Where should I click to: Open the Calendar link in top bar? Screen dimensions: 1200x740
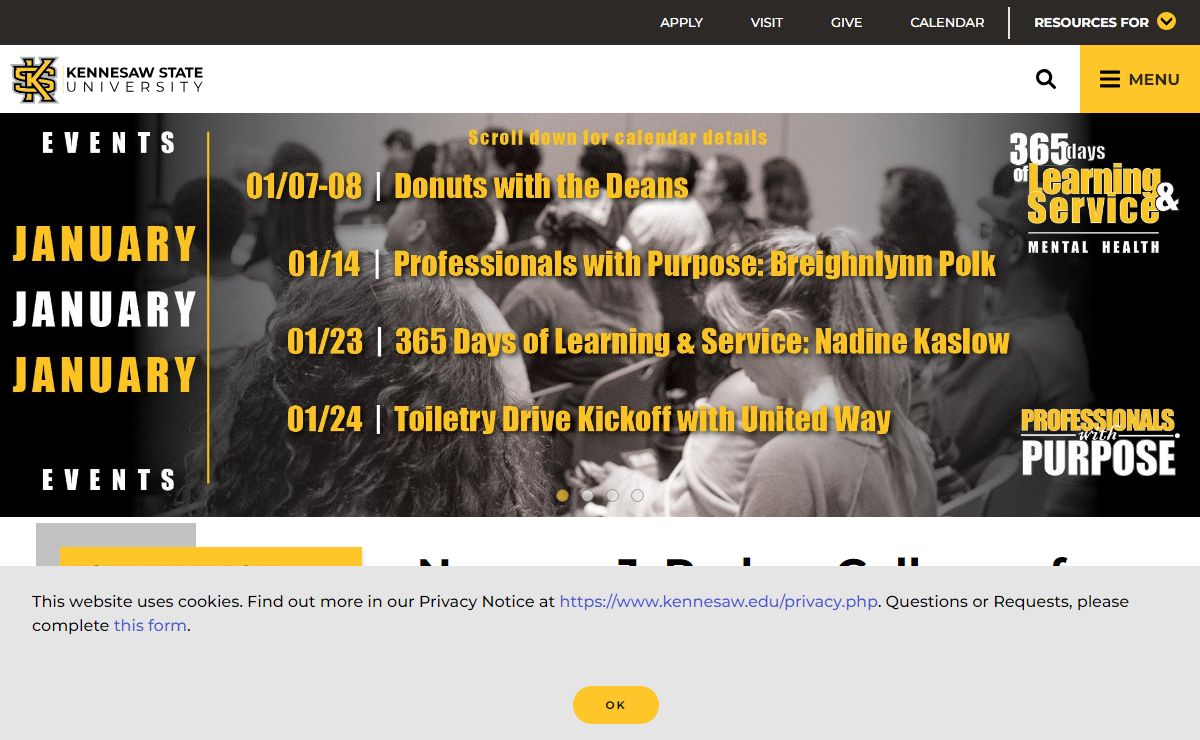click(947, 22)
